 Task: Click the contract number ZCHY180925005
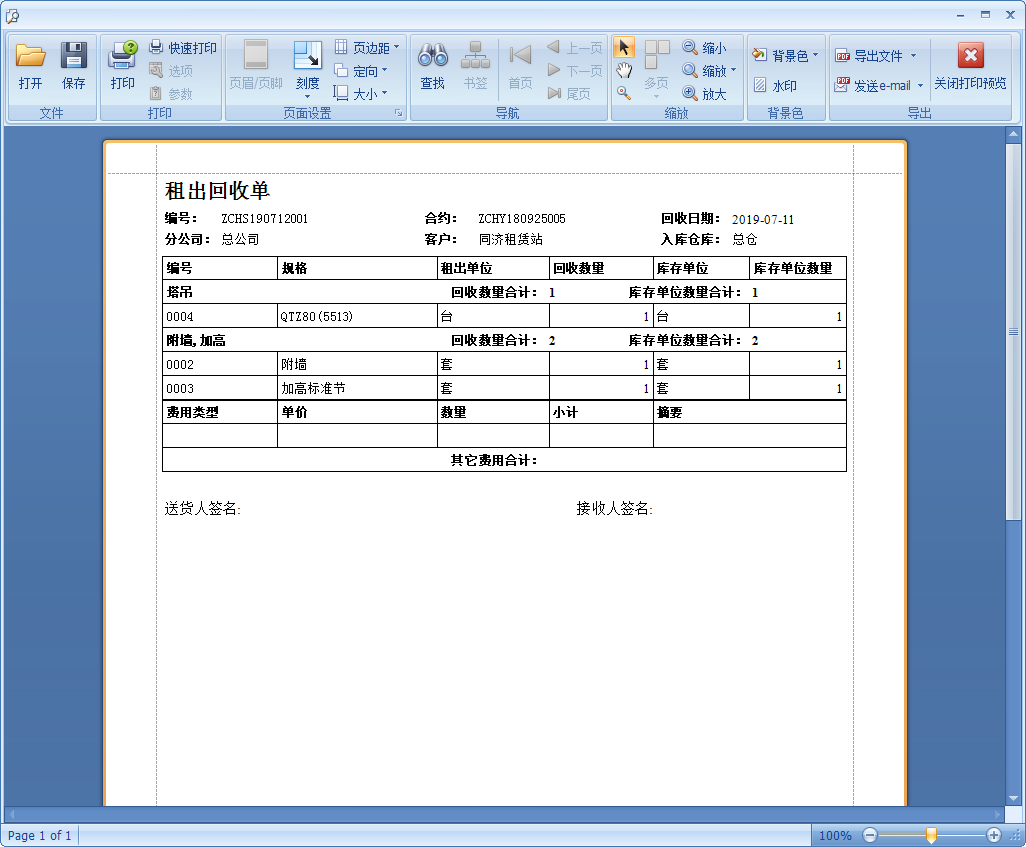[522, 219]
